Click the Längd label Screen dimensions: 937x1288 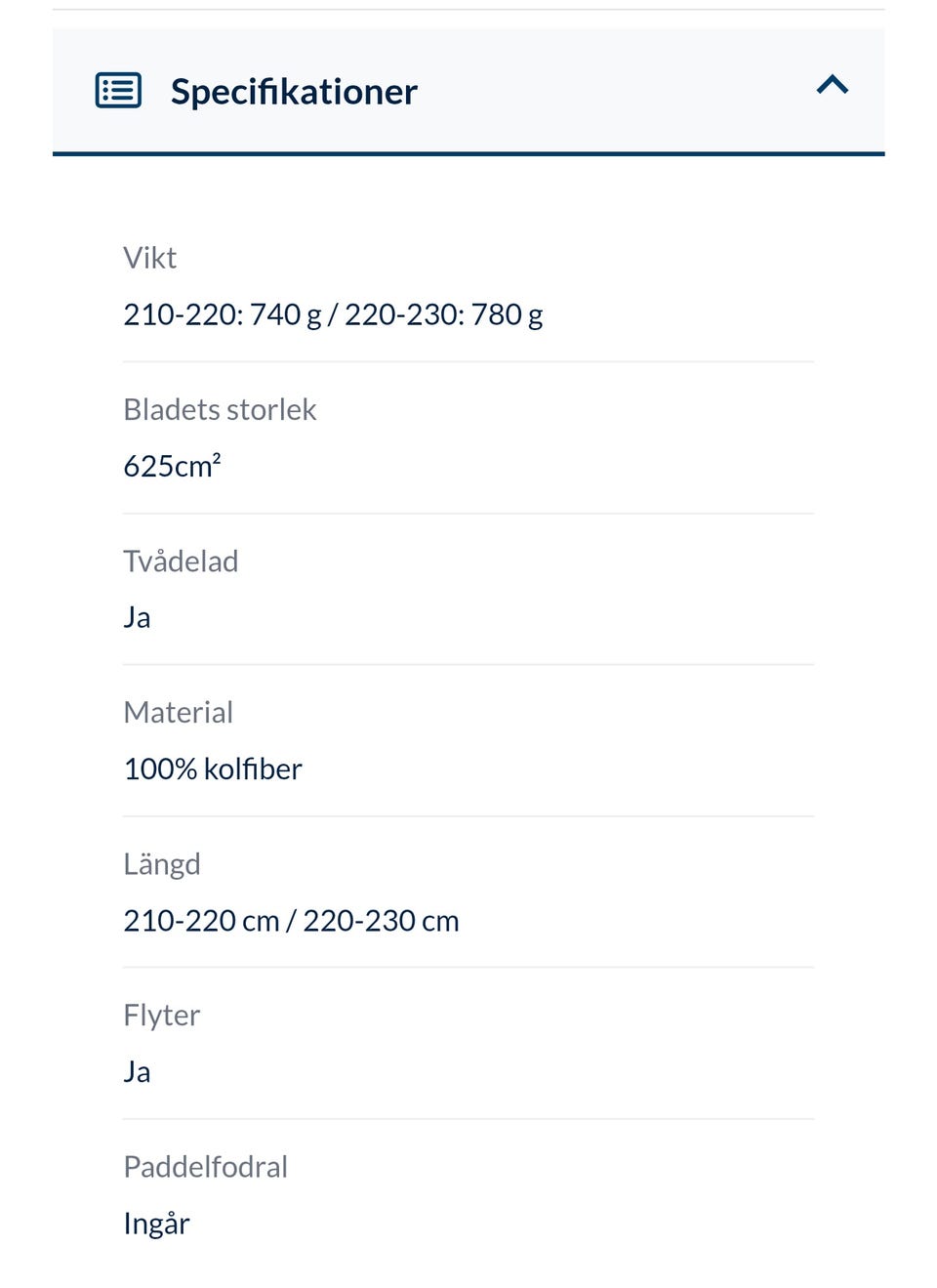click(161, 864)
